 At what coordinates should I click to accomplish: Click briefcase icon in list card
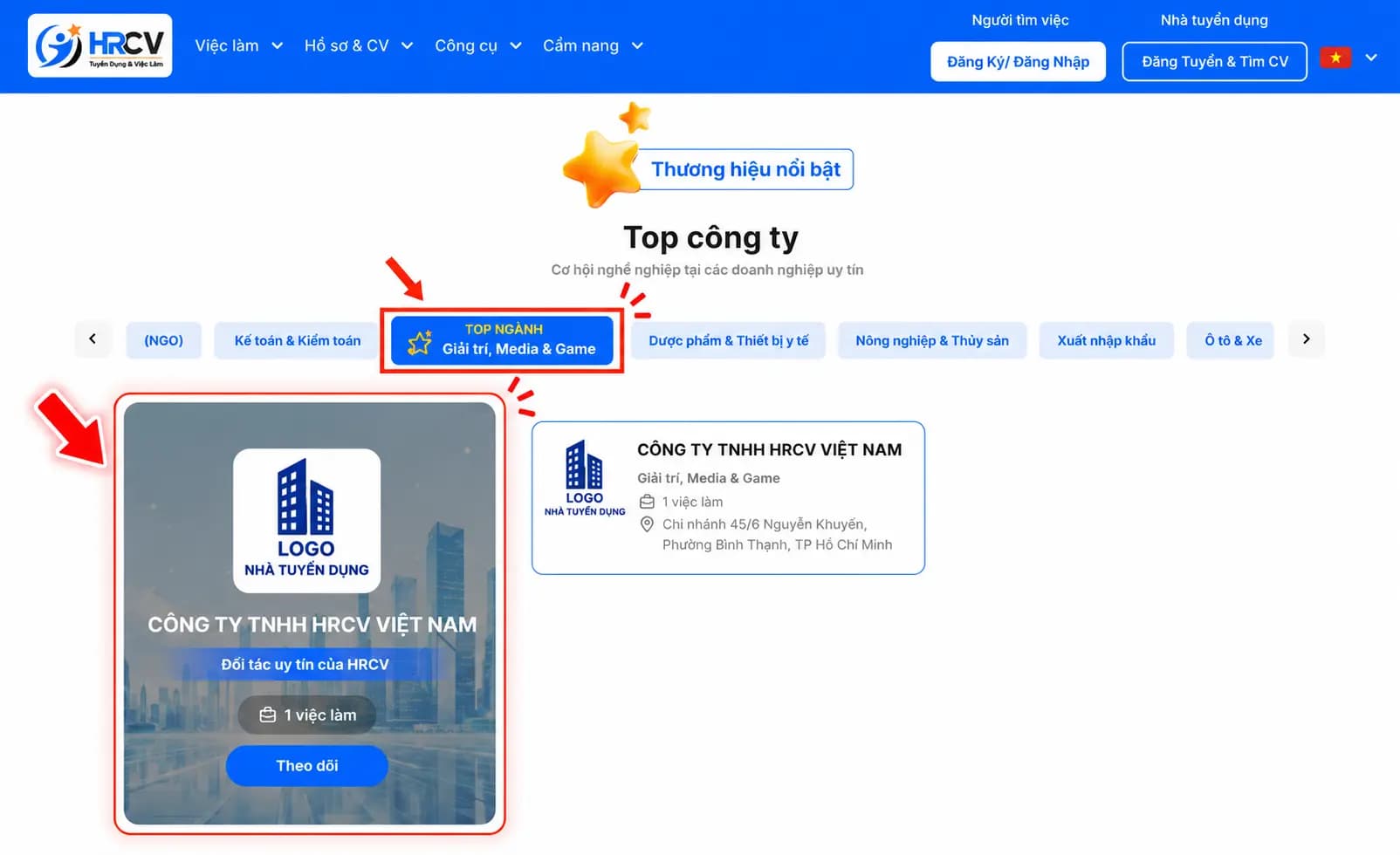(x=647, y=502)
